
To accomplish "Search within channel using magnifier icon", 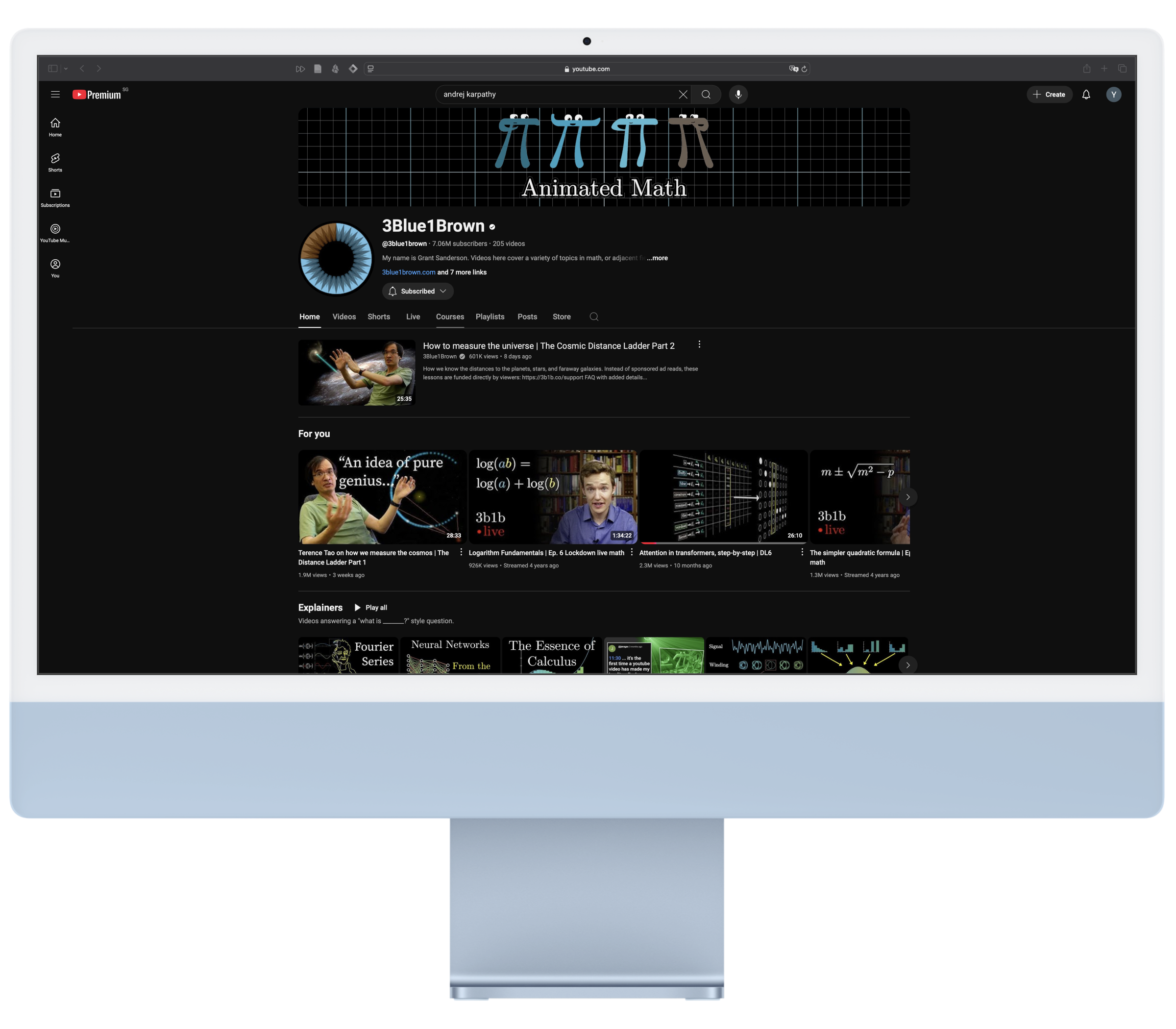I will (x=594, y=317).
